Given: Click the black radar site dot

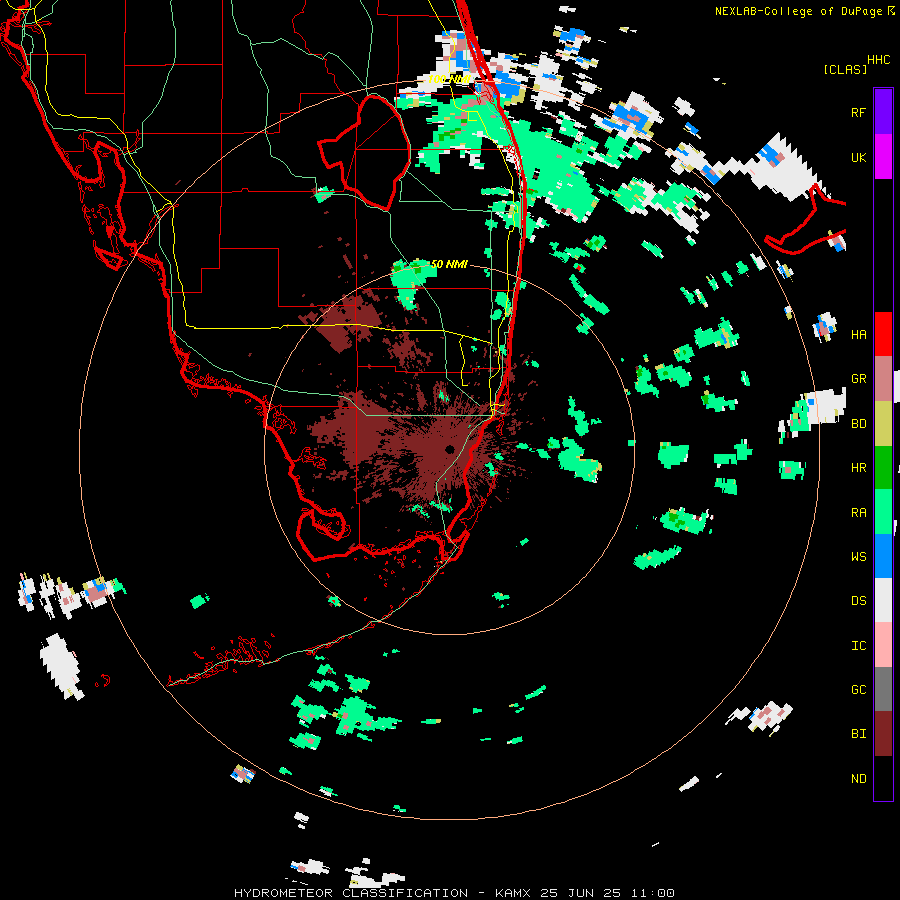Looking at the screenshot, I should pos(449,449).
